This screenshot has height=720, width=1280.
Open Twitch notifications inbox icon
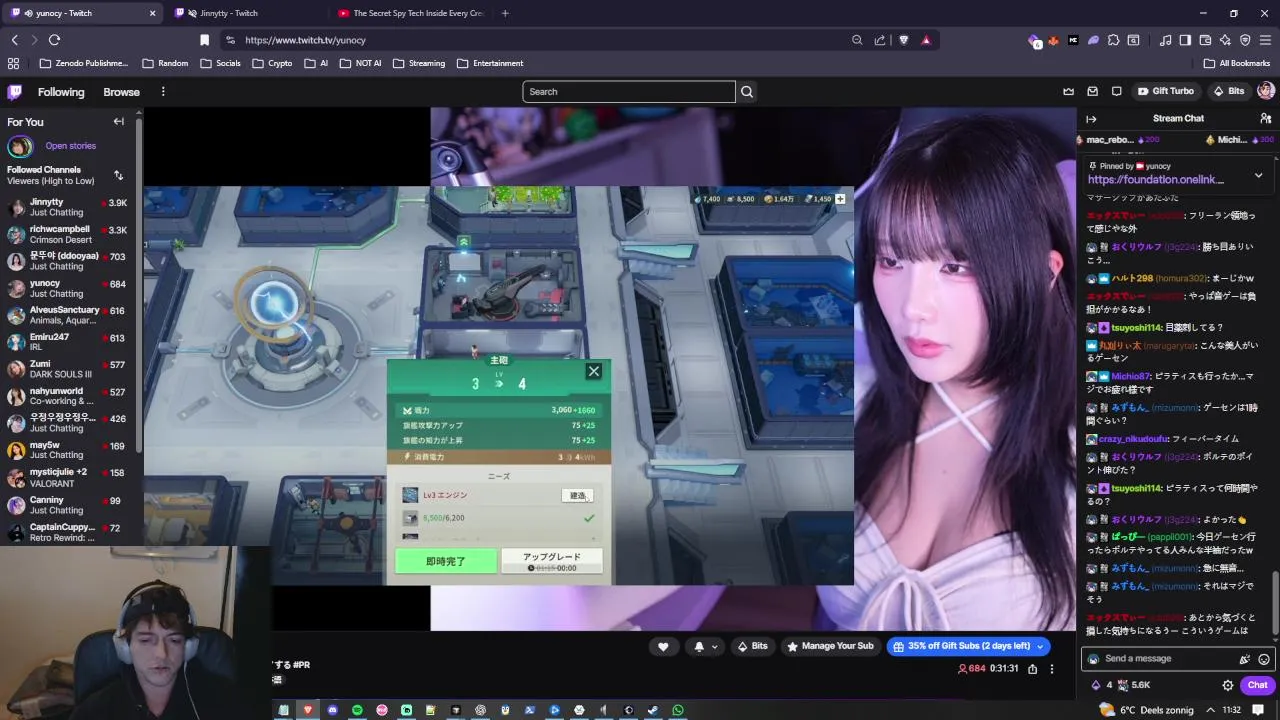tap(1092, 91)
